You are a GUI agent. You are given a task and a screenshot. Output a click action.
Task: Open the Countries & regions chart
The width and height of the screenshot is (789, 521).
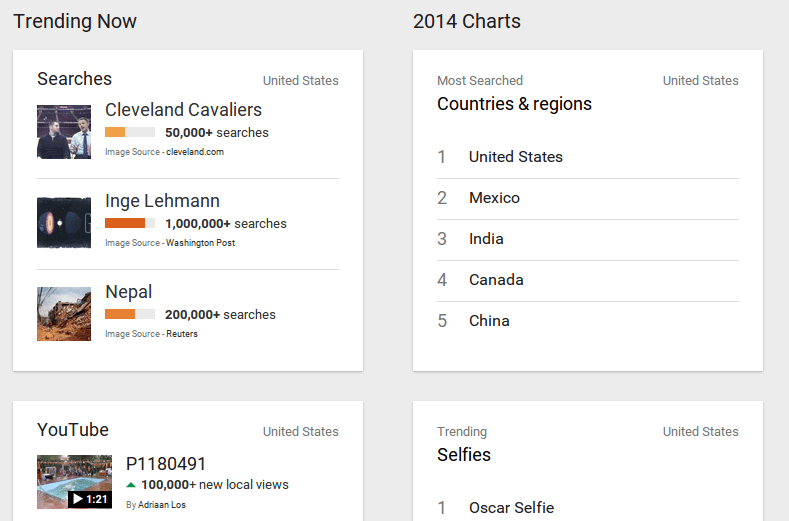pyautogui.click(x=514, y=104)
